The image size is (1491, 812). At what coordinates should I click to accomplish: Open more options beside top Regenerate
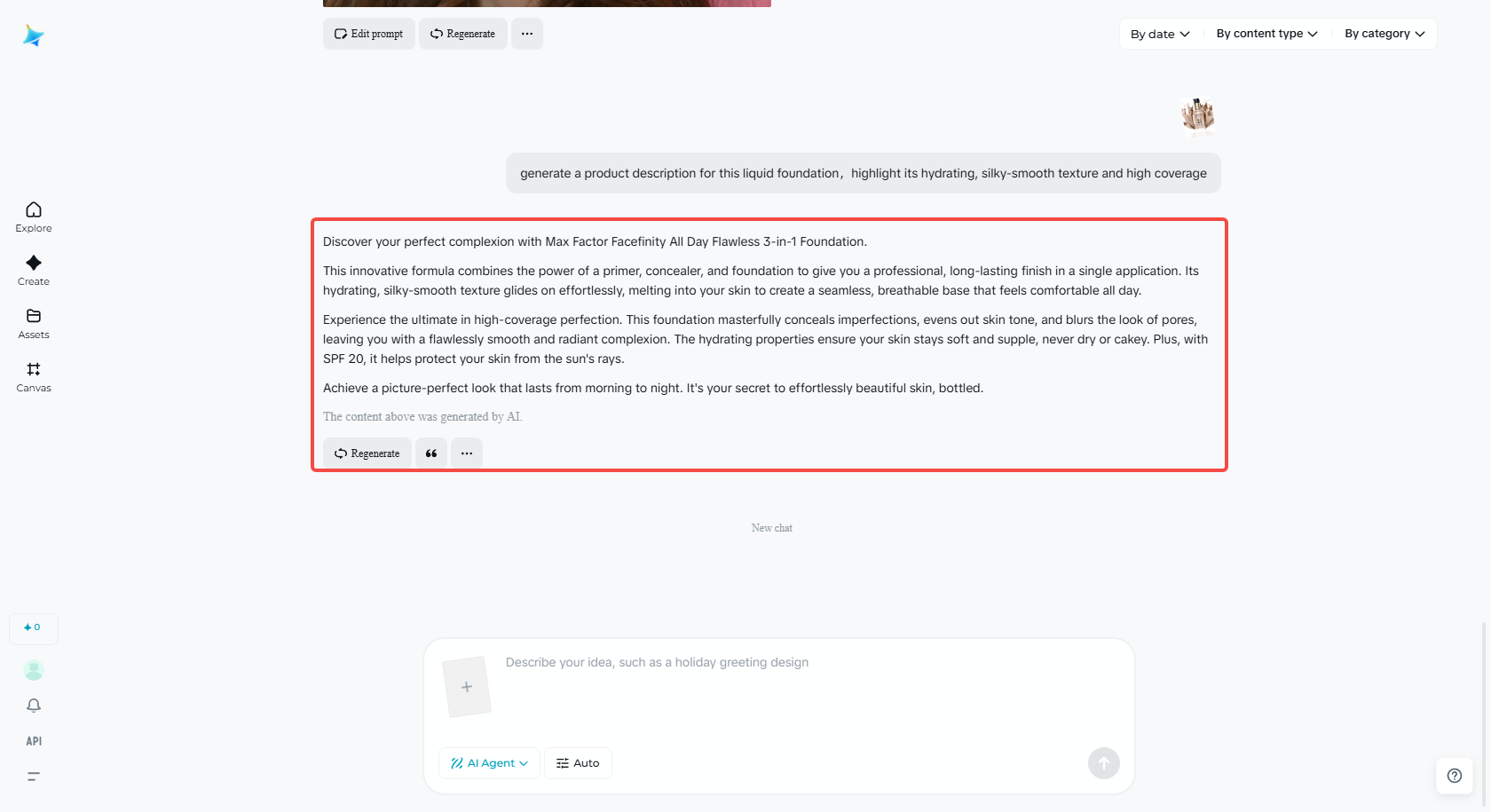pos(527,34)
